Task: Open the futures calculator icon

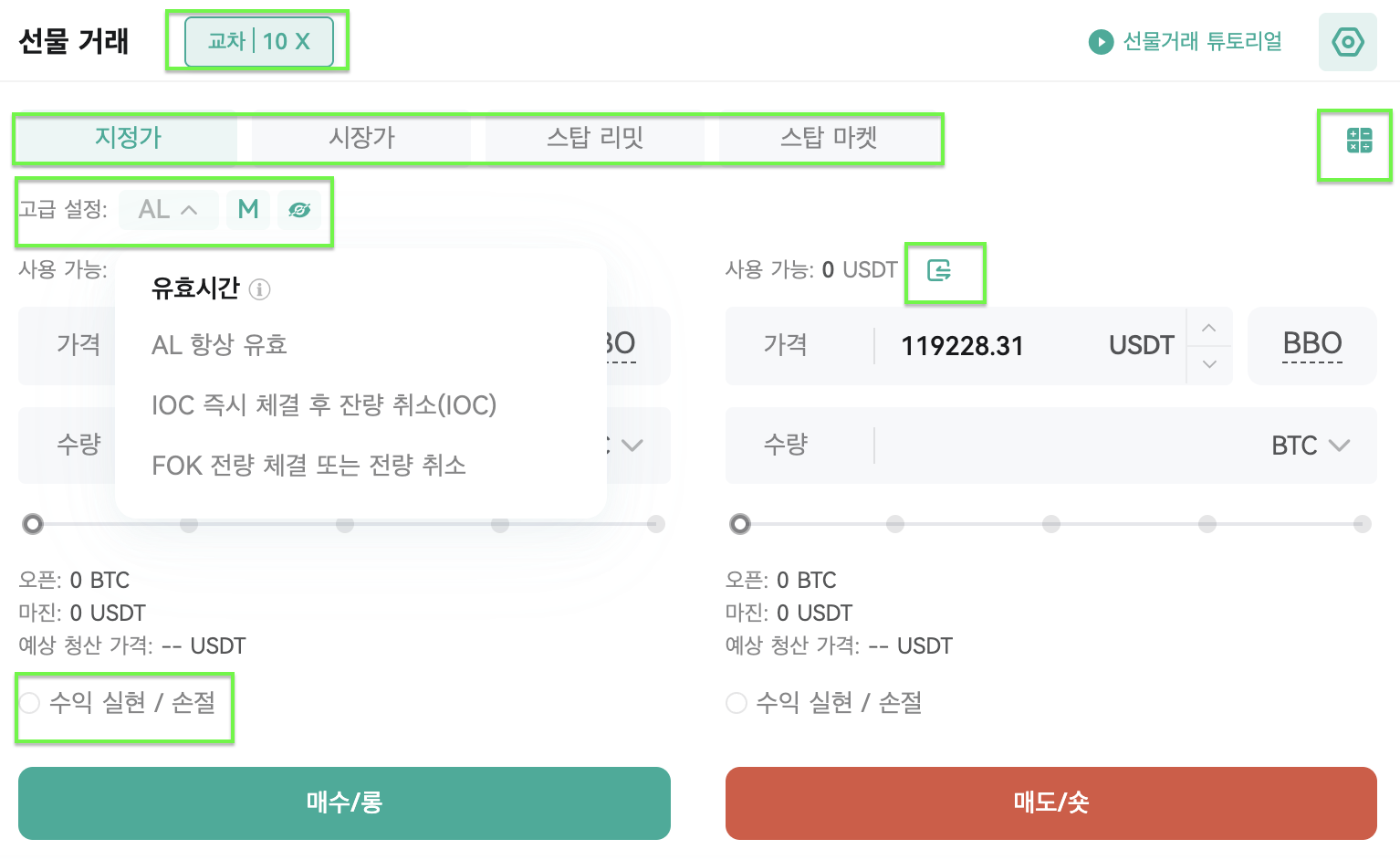Action: coord(1355,143)
